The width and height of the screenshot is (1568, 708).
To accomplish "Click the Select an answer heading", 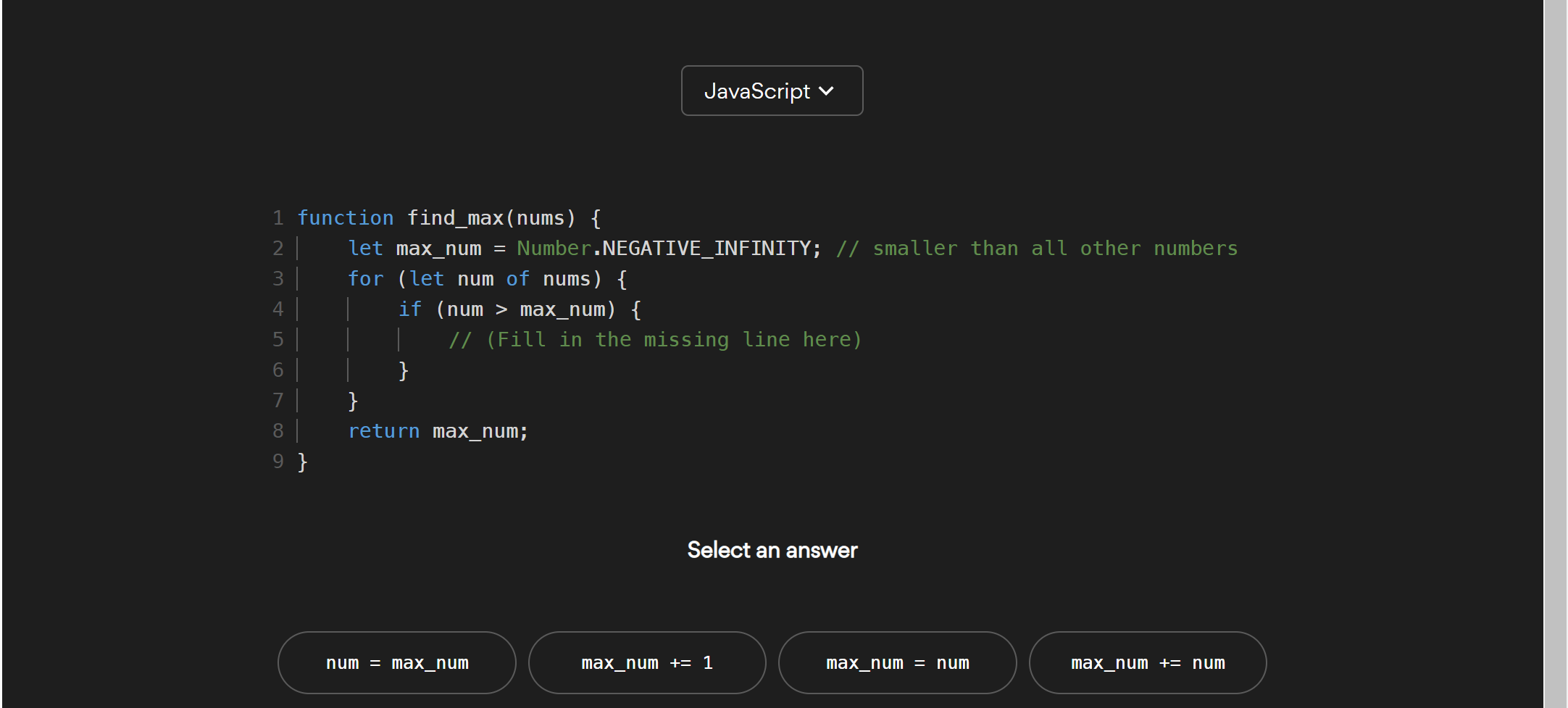I will point(772,550).
